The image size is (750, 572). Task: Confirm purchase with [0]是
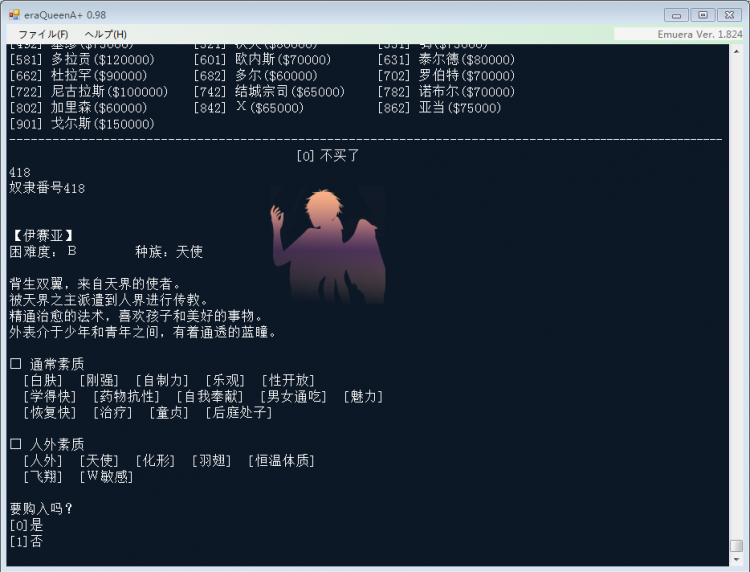coord(26,525)
